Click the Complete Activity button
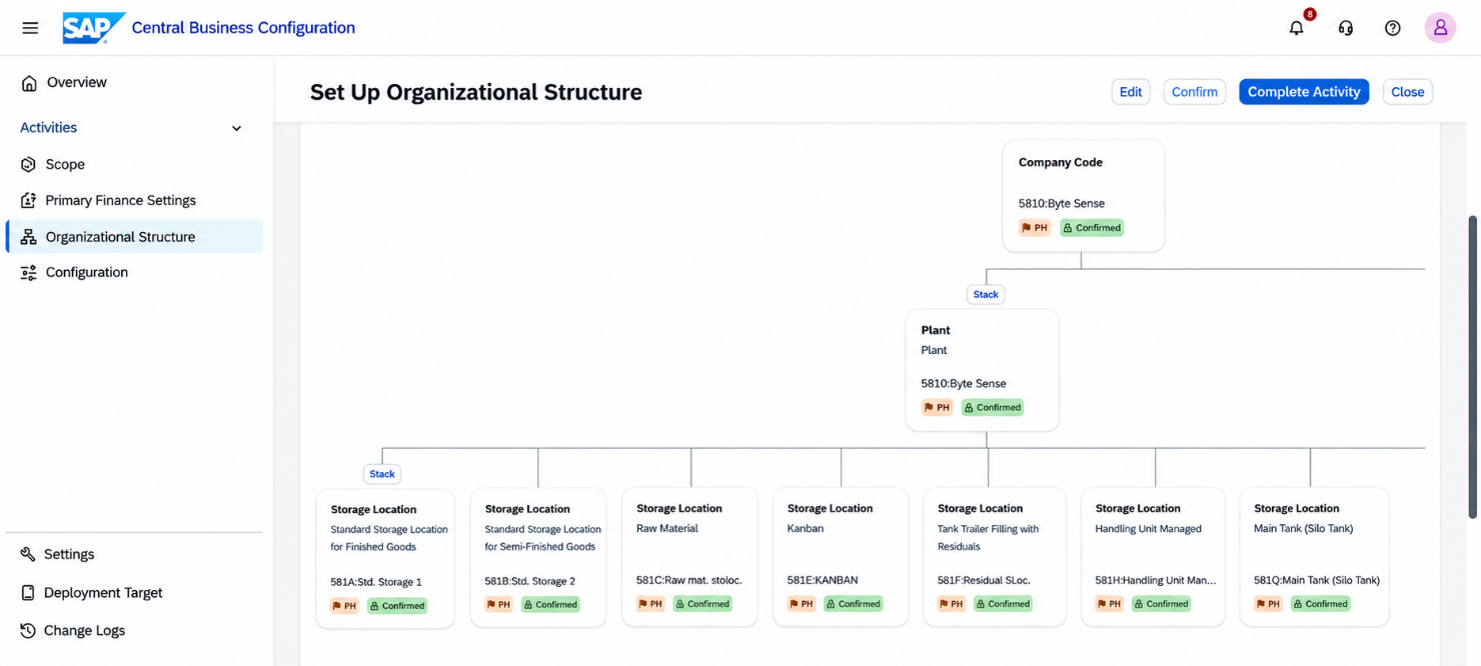 (x=1304, y=92)
